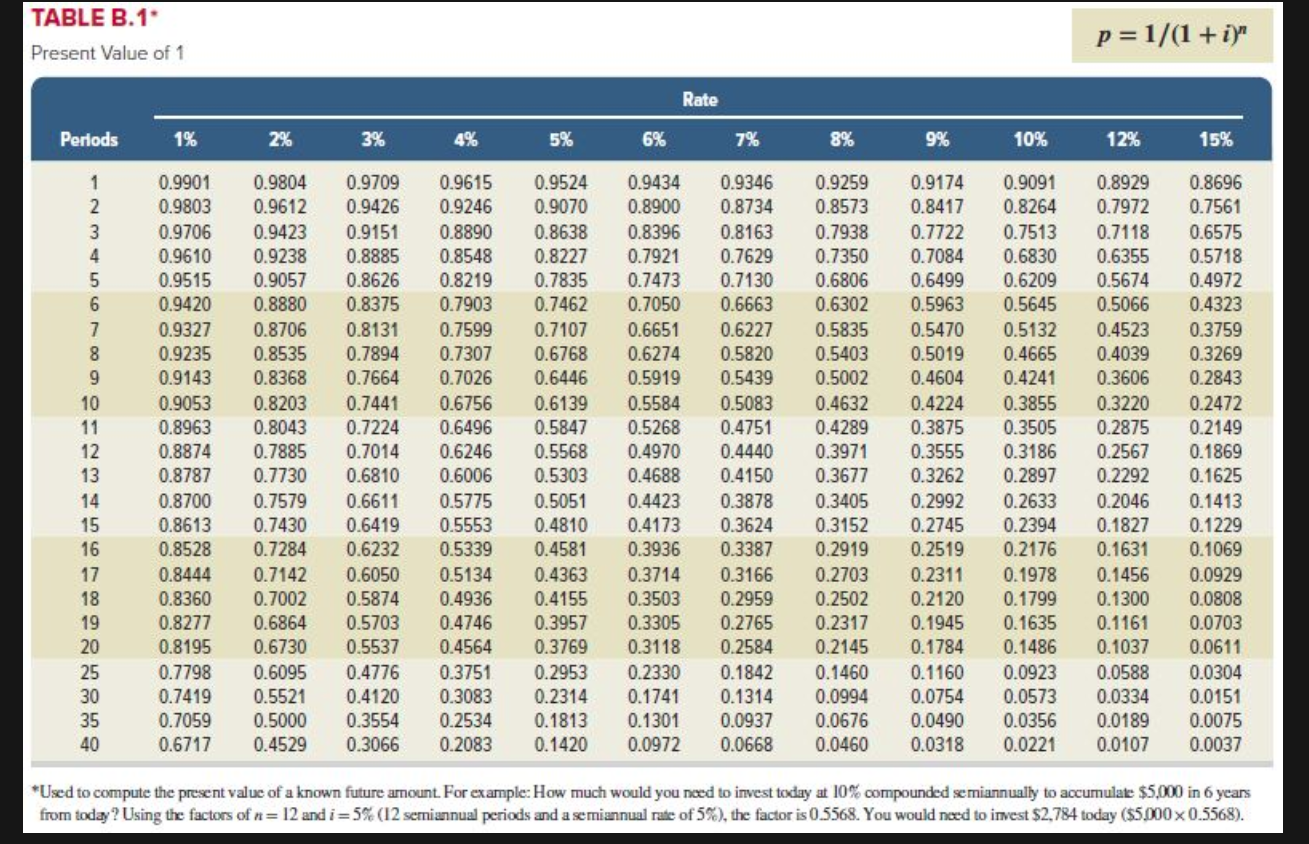Click value 0.6611 for 14 periods at 3%
The height and width of the screenshot is (844, 1309).
tap(372, 501)
